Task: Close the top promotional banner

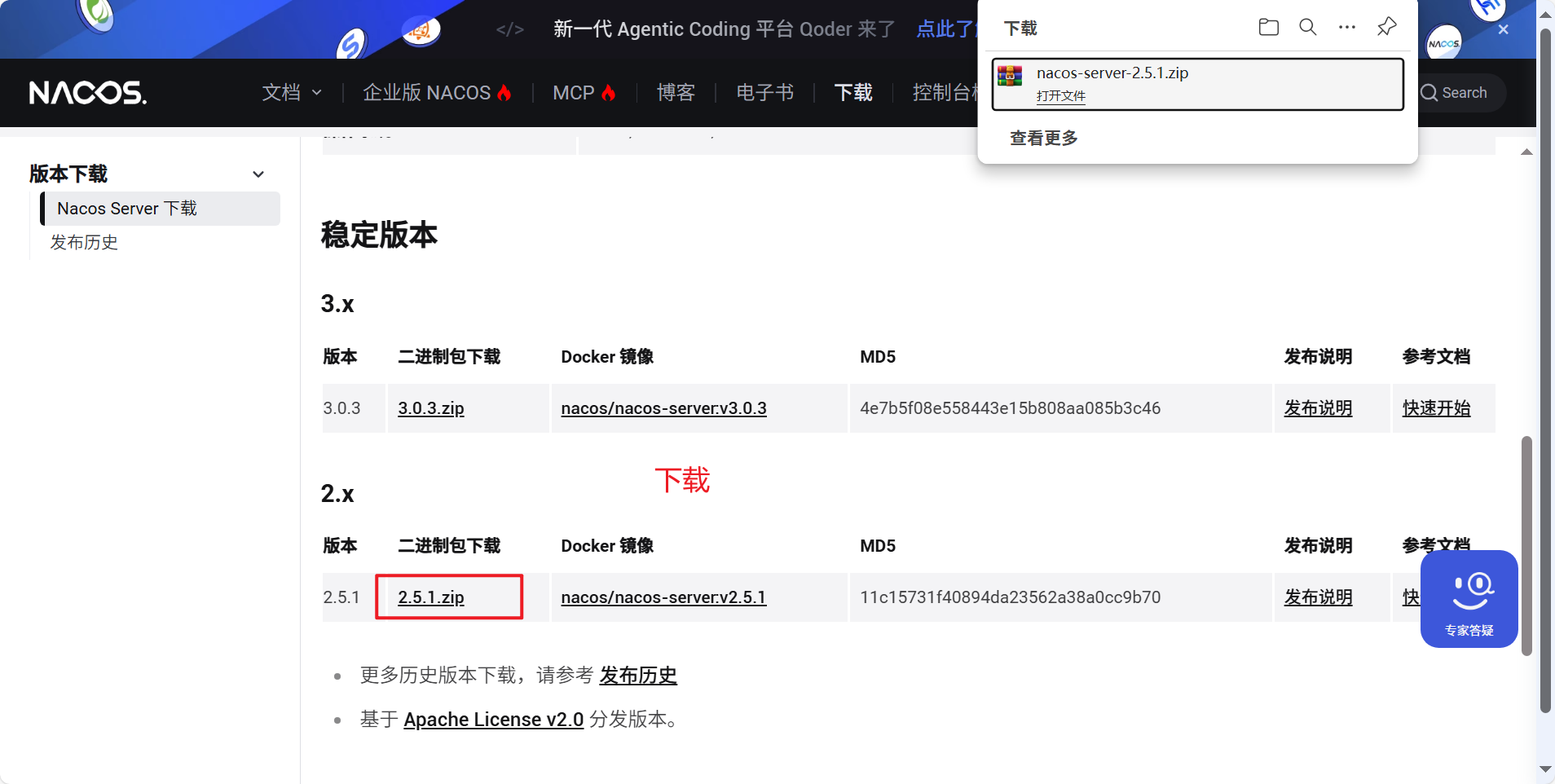Action: point(1504,29)
